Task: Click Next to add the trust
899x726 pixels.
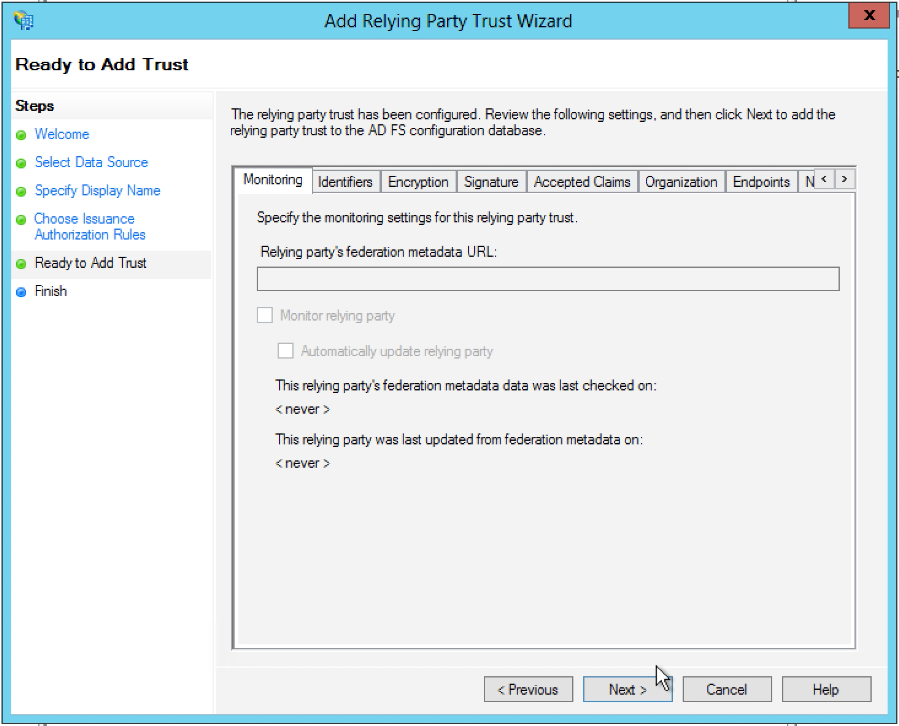Action: [627, 689]
